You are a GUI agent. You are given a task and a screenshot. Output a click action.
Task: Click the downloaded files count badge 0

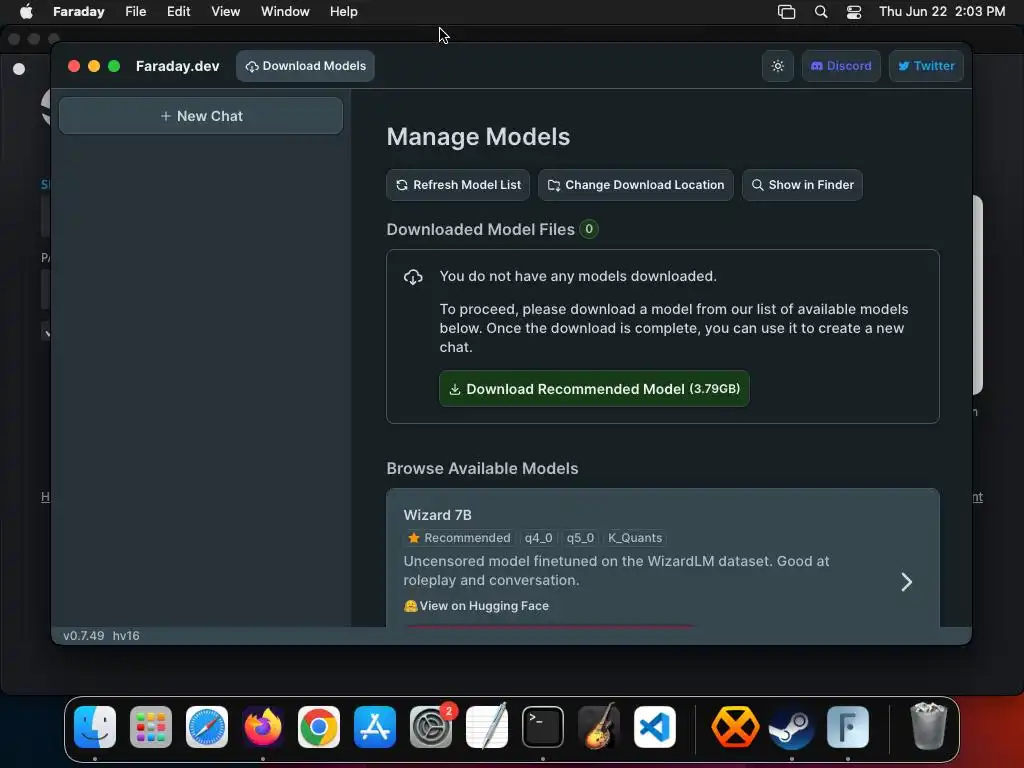tap(589, 229)
